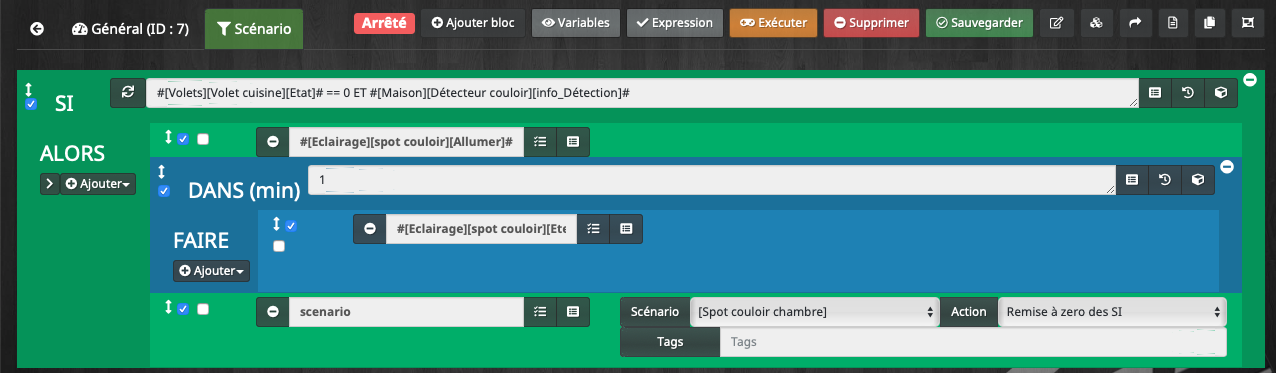Toggle the SI block enable checkbox
Screen dimensions: 1276x373
(31, 104)
